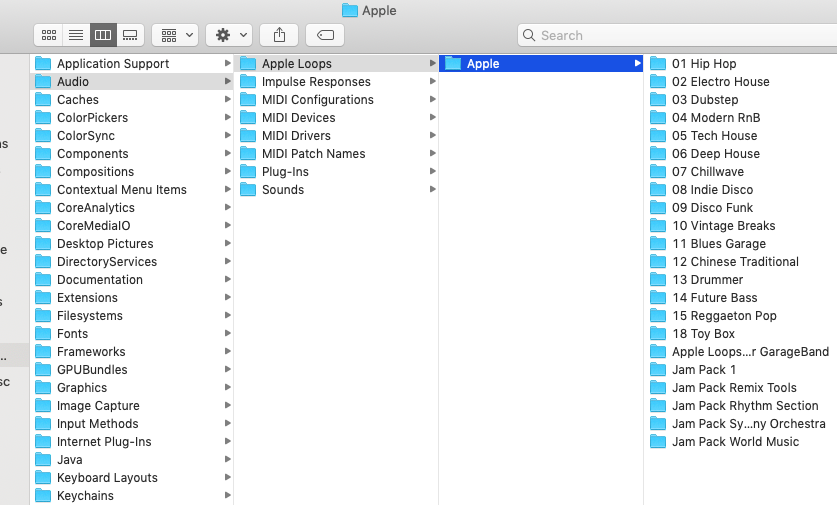The height and width of the screenshot is (505, 837).
Task: Select the Java folder row
Action: tap(132, 460)
